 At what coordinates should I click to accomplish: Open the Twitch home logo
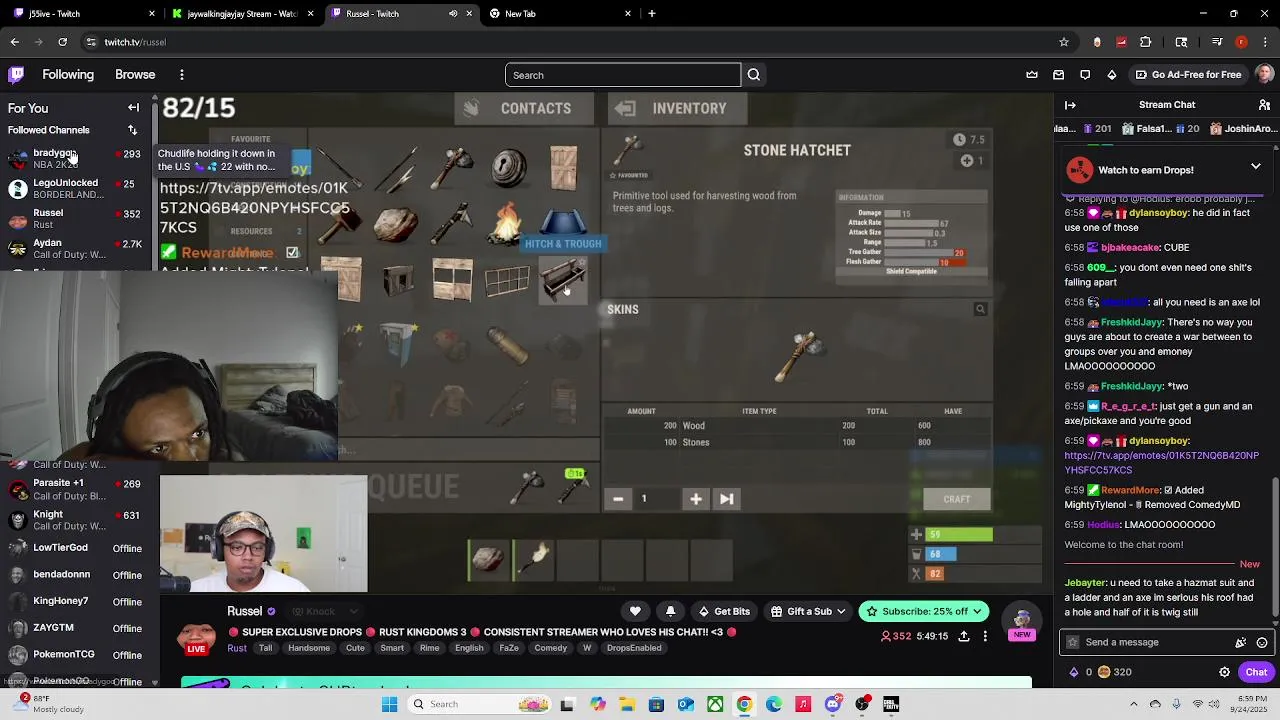coord(16,75)
